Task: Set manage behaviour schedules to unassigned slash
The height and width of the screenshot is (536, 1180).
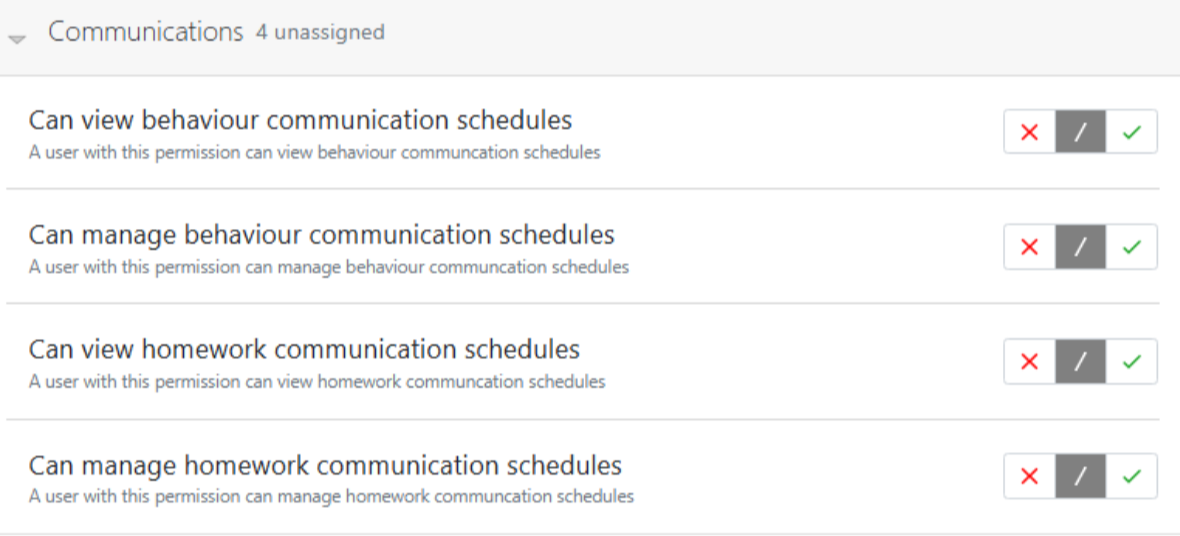Action: point(1081,247)
